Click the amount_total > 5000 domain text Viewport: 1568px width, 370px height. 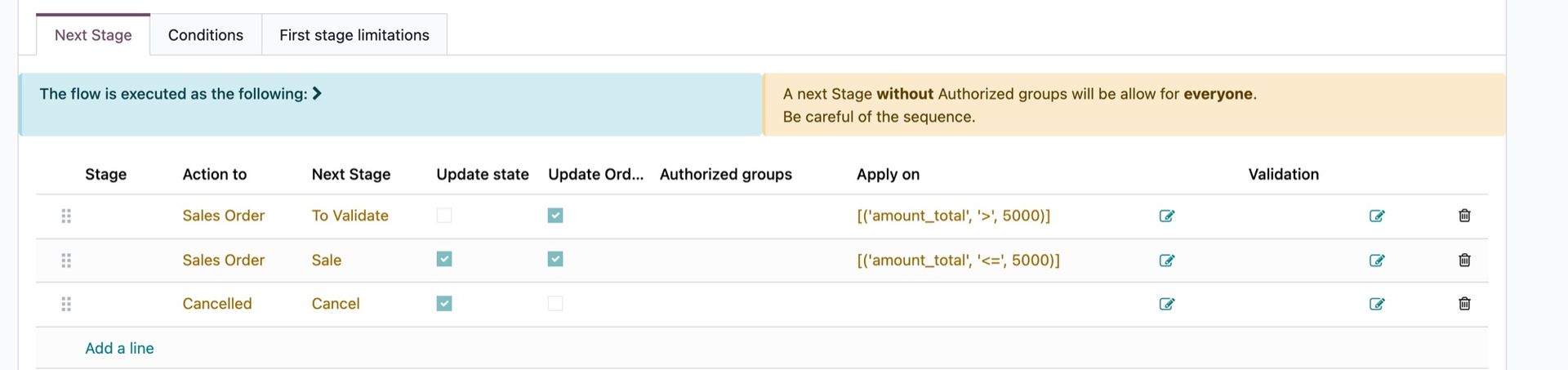953,216
